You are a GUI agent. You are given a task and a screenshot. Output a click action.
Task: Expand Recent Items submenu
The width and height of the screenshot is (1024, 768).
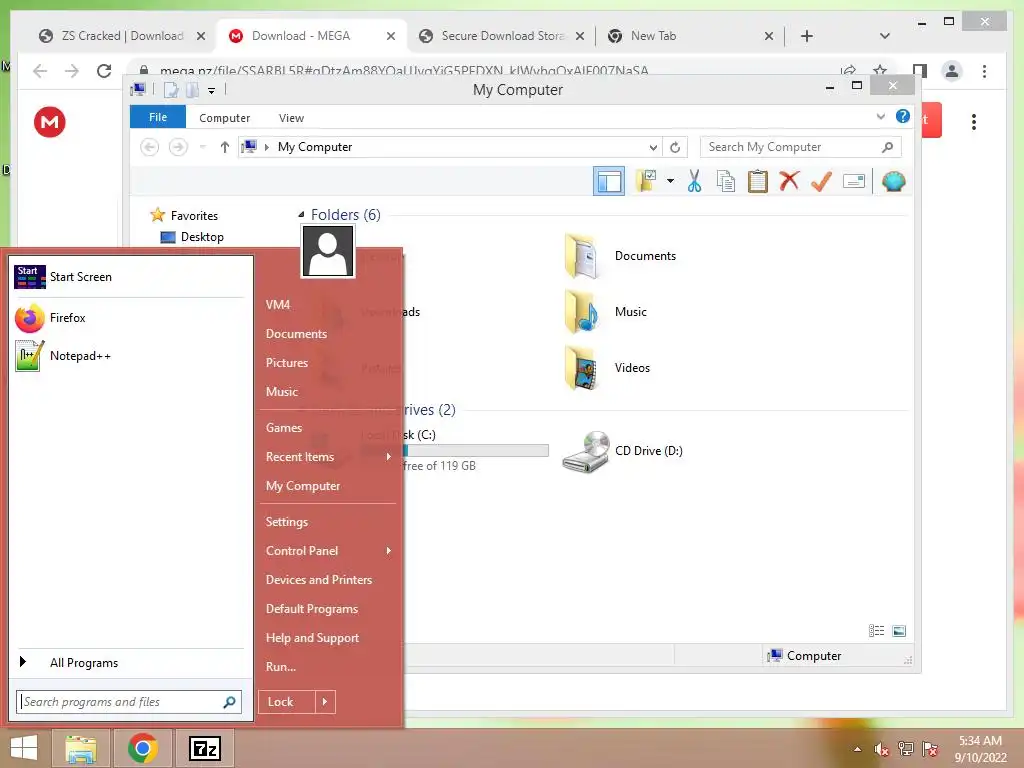click(328, 457)
